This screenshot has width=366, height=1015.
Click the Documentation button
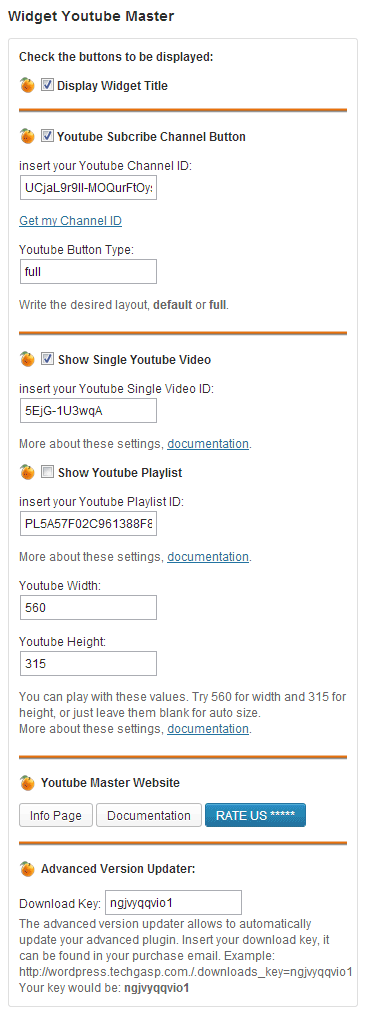149,816
